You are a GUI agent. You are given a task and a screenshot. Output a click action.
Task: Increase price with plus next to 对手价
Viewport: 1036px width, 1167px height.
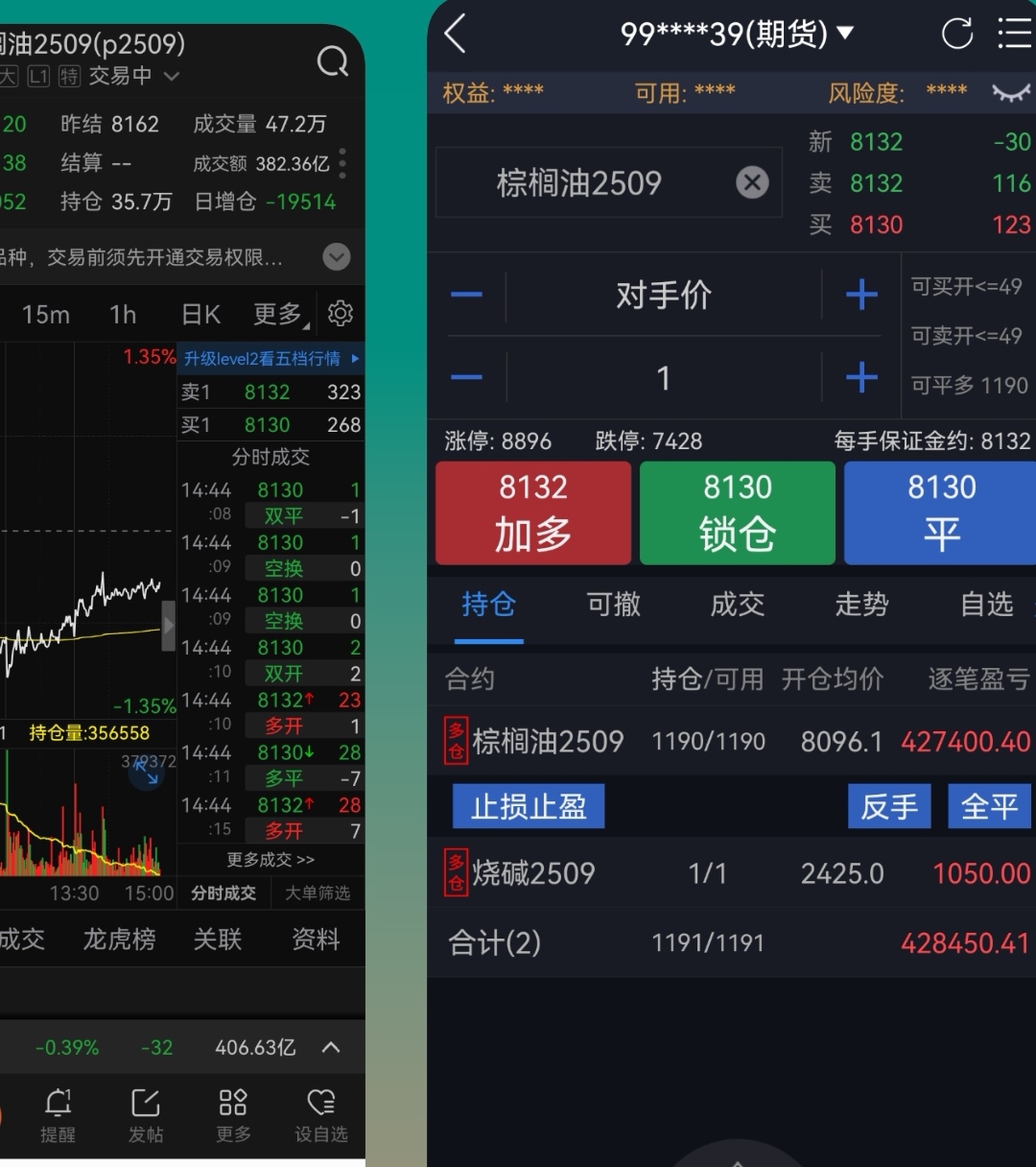coord(861,295)
